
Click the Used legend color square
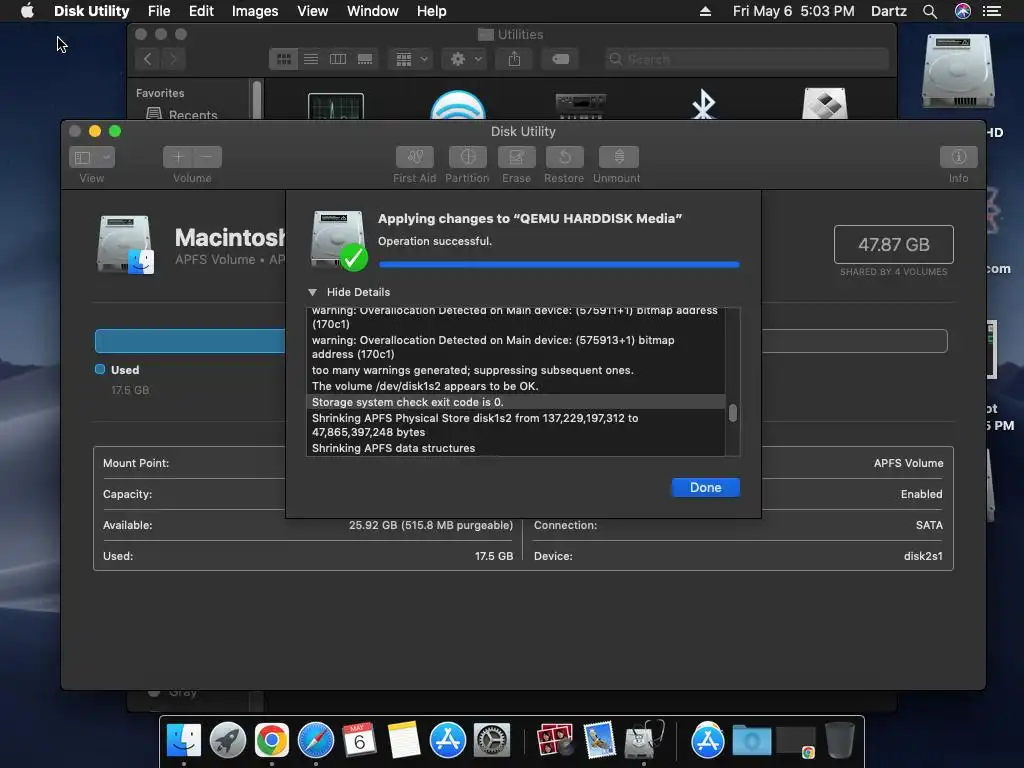point(100,369)
